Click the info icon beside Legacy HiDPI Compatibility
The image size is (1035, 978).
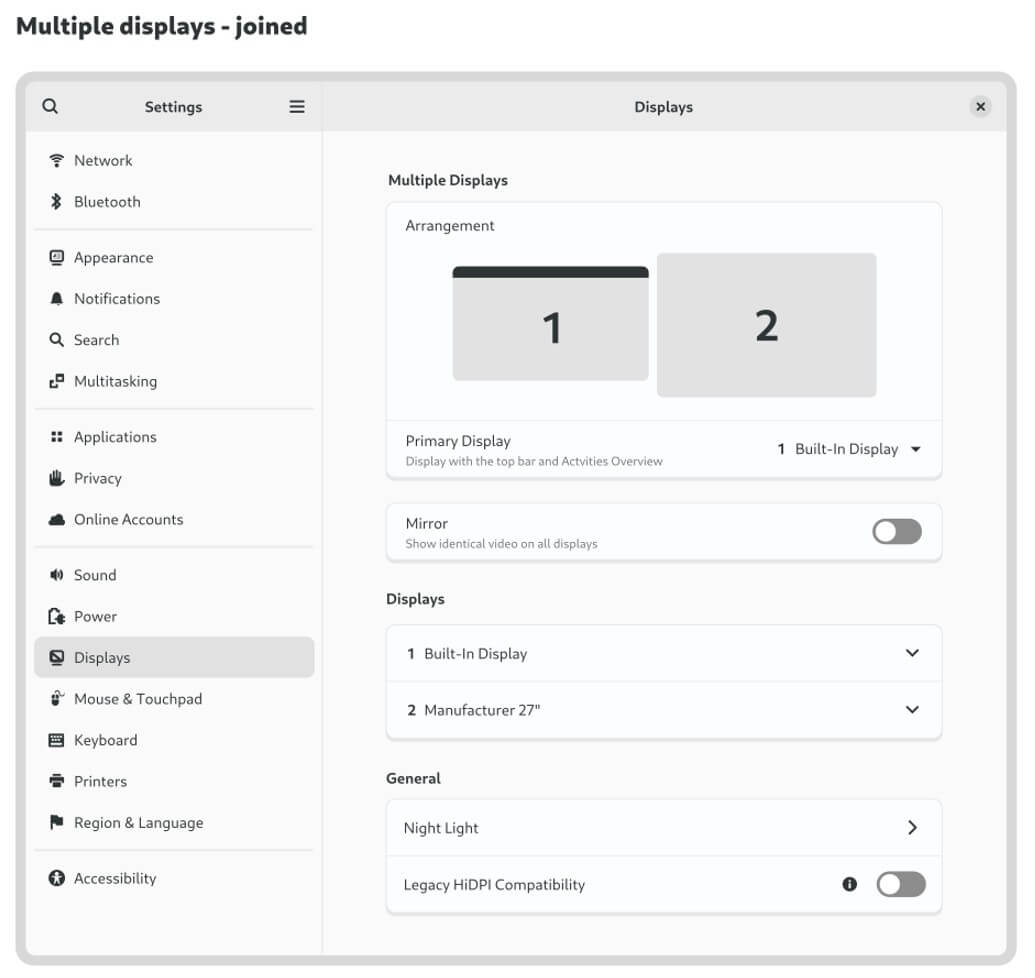(x=850, y=884)
